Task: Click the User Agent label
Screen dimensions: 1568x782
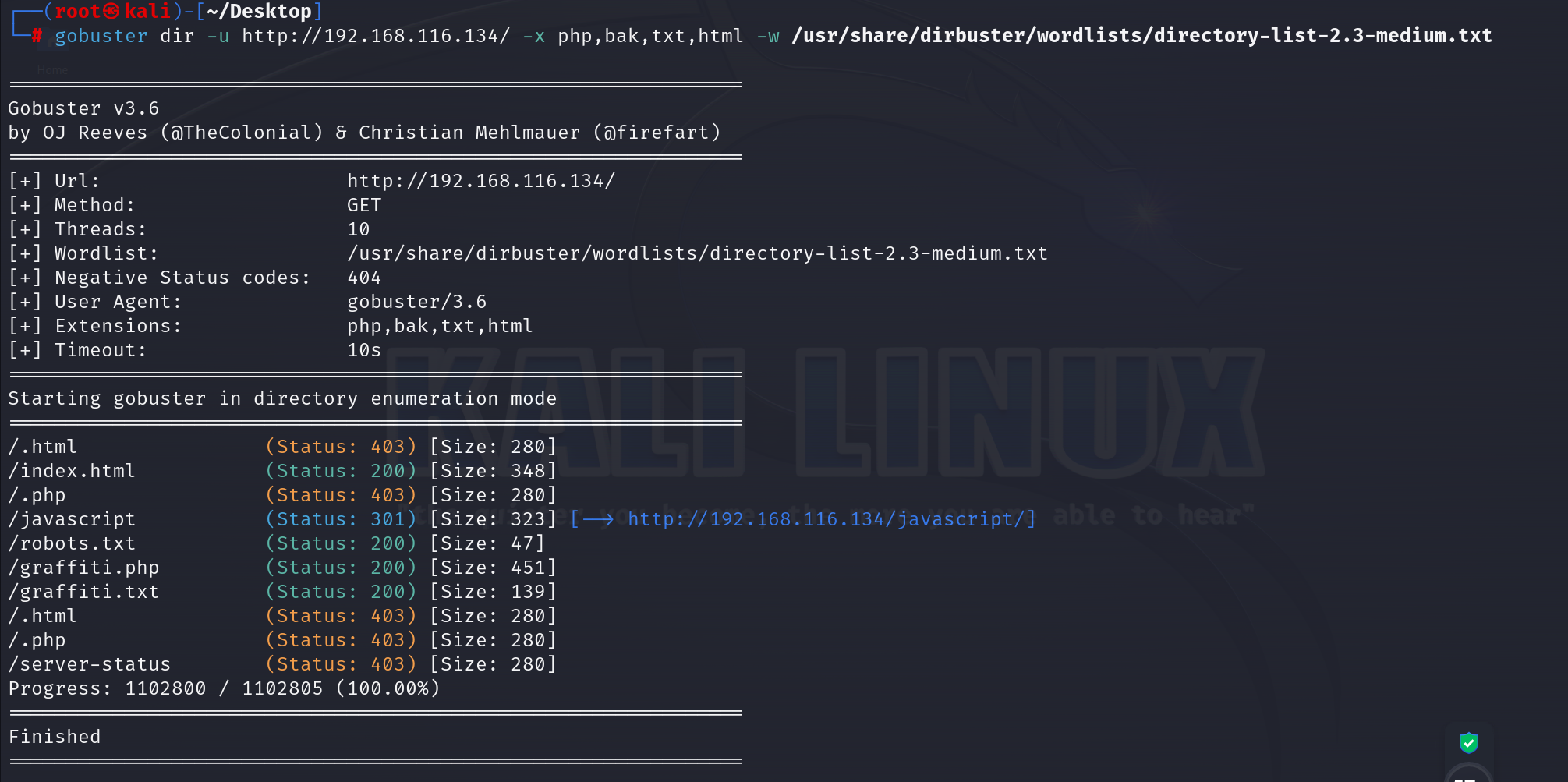Action: 118,302
